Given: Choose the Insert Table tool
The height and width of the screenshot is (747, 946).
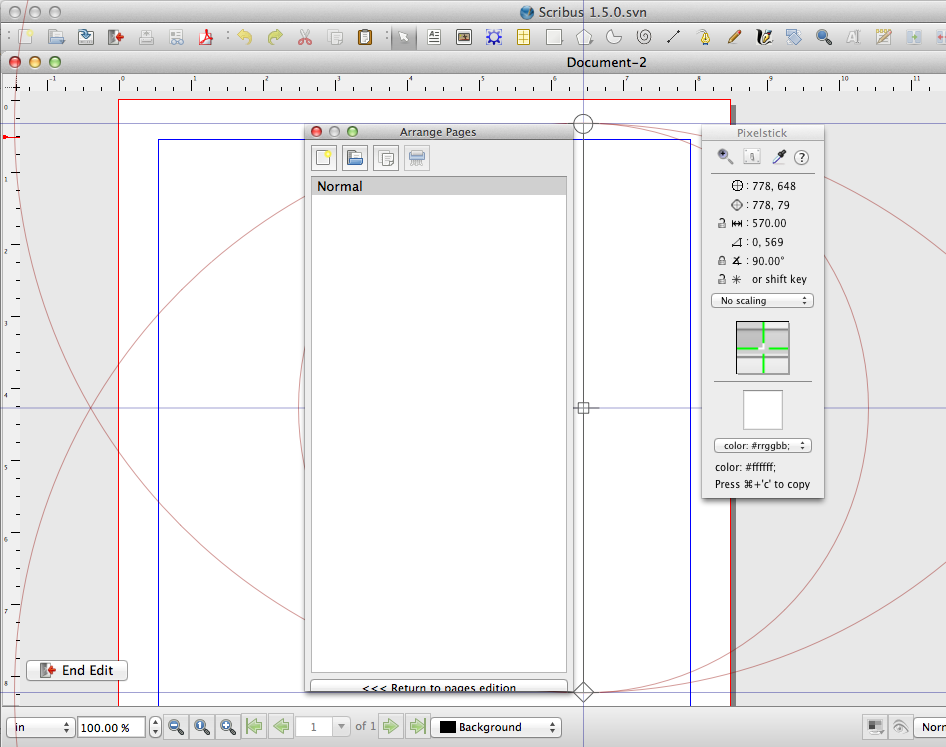Looking at the screenshot, I should (523, 38).
